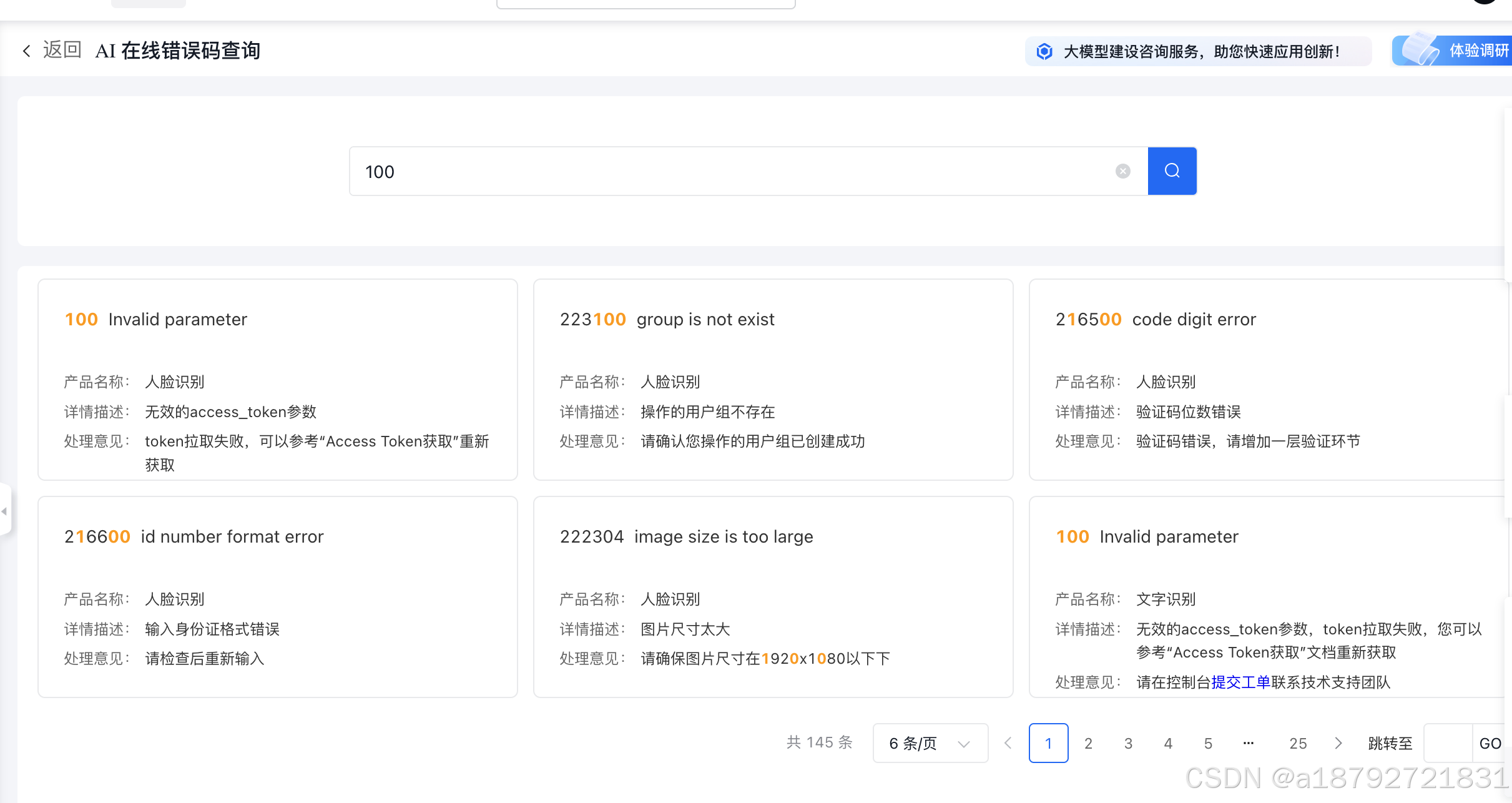Open the 223100 group is not exist card
This screenshot has height=803, width=1512.
[x=773, y=380]
